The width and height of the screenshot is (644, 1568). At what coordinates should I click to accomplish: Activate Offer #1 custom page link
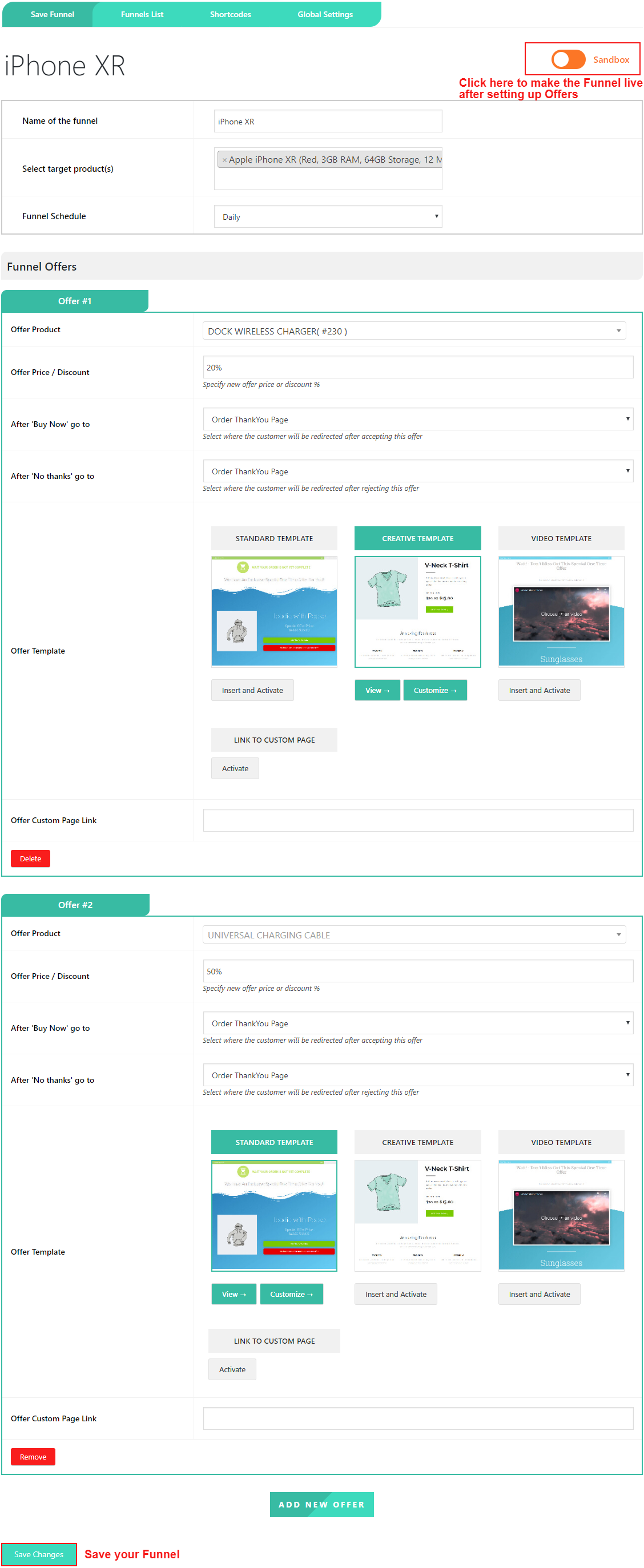pos(235,768)
